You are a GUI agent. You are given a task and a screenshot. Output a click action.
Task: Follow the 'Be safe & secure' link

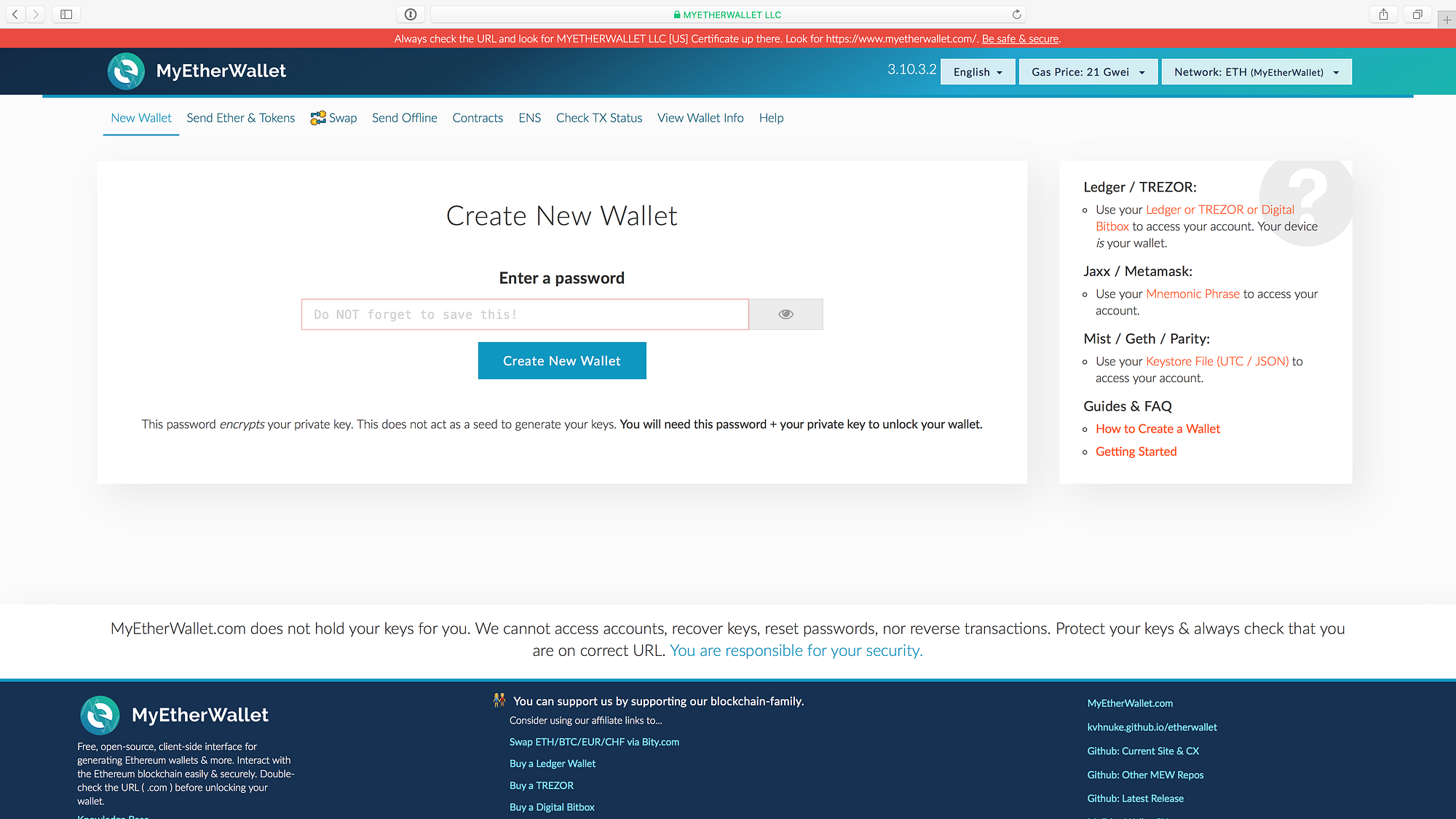tap(1020, 39)
